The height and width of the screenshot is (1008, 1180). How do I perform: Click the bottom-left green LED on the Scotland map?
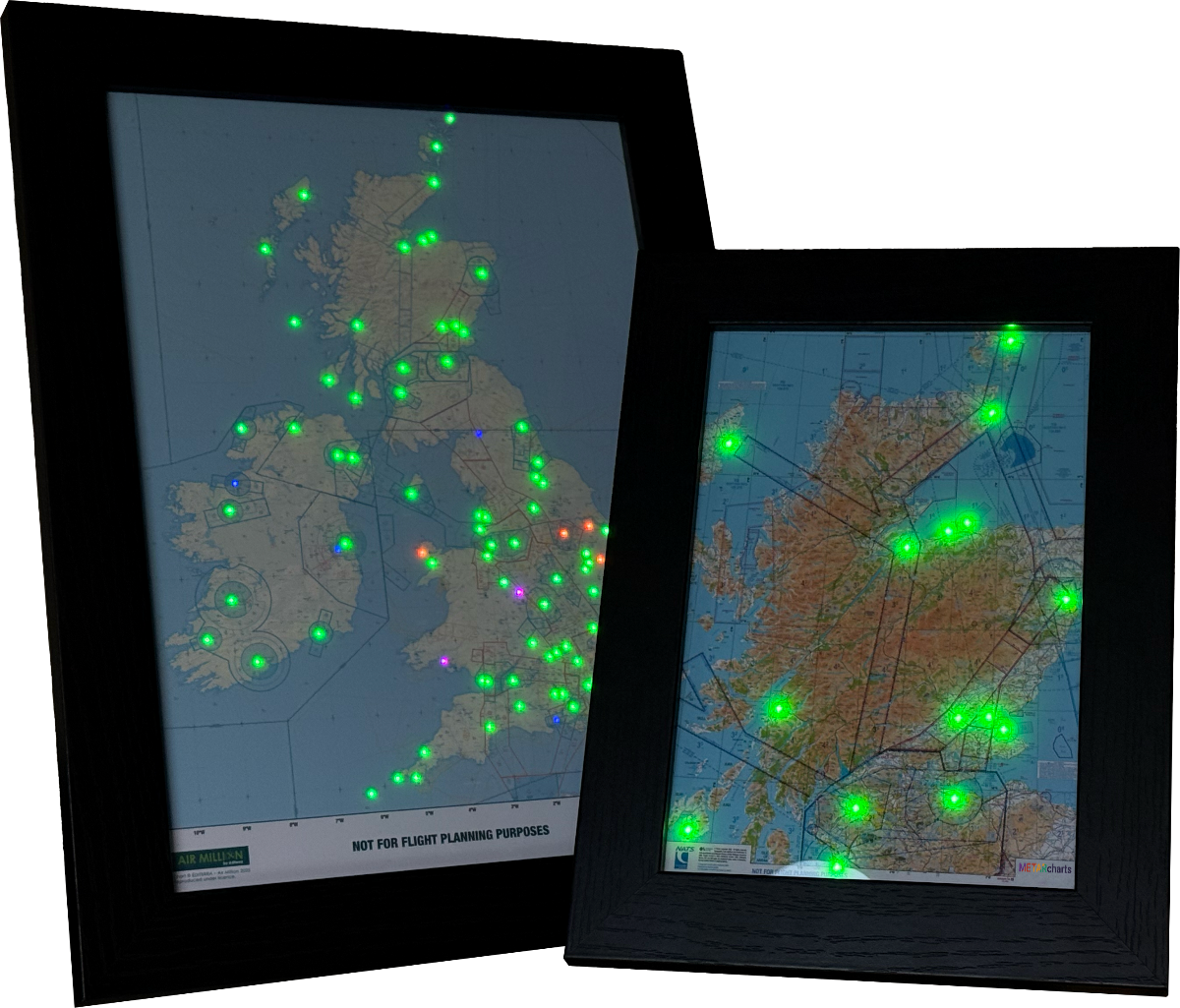[x=685, y=826]
